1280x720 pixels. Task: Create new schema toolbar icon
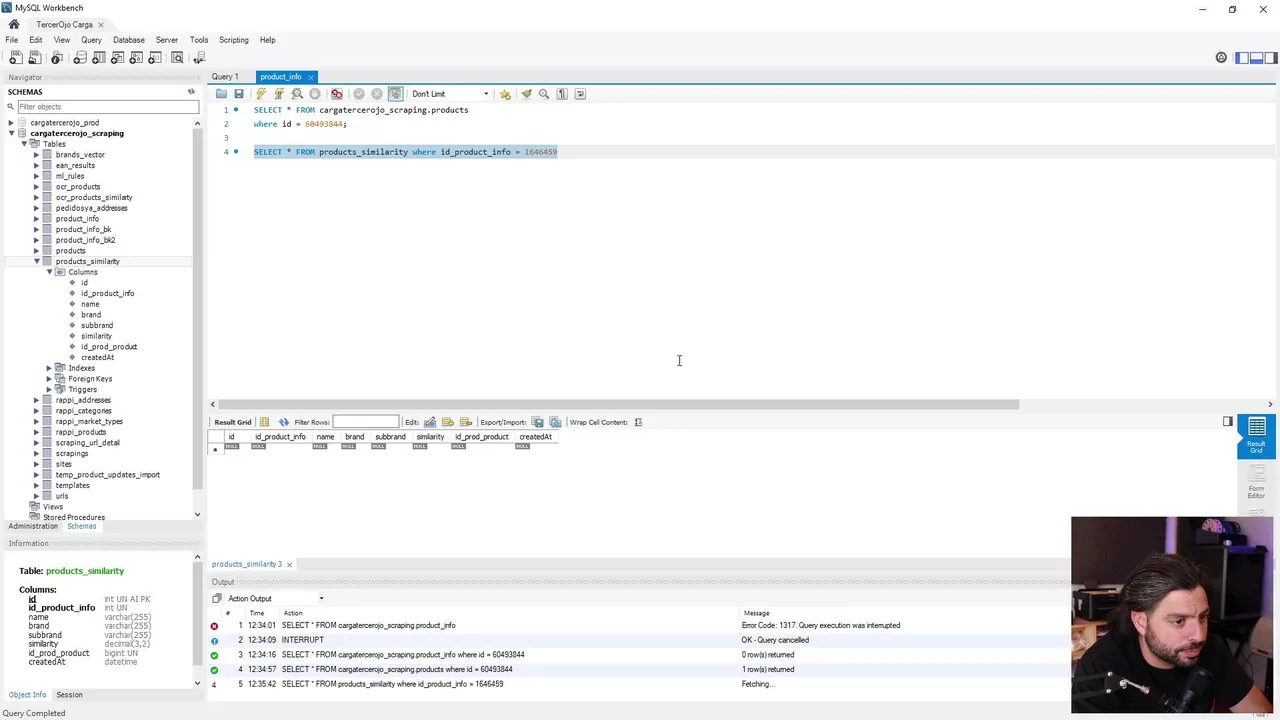[80, 58]
